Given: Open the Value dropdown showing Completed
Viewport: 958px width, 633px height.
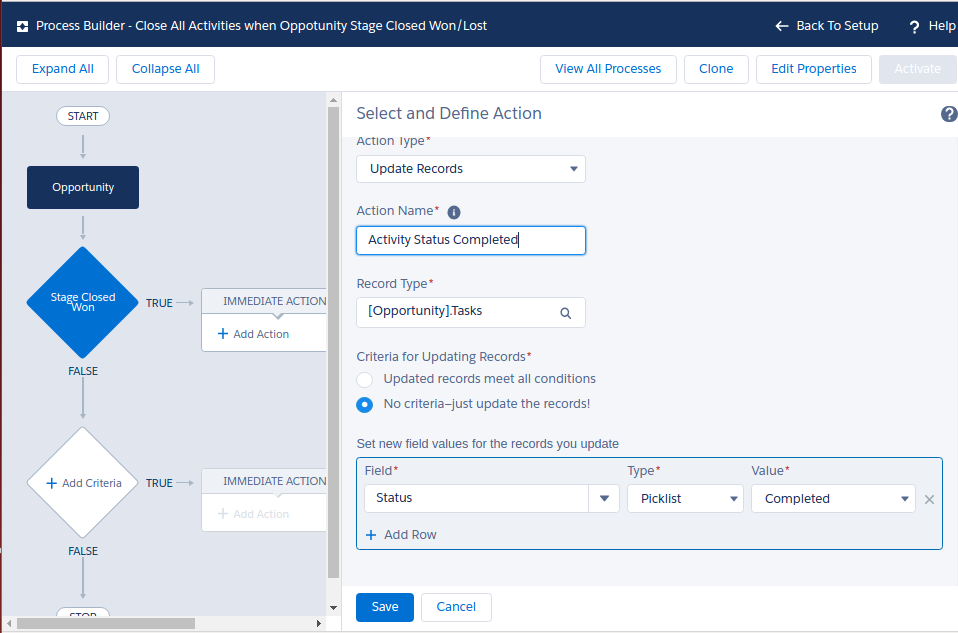Looking at the screenshot, I should [833, 499].
